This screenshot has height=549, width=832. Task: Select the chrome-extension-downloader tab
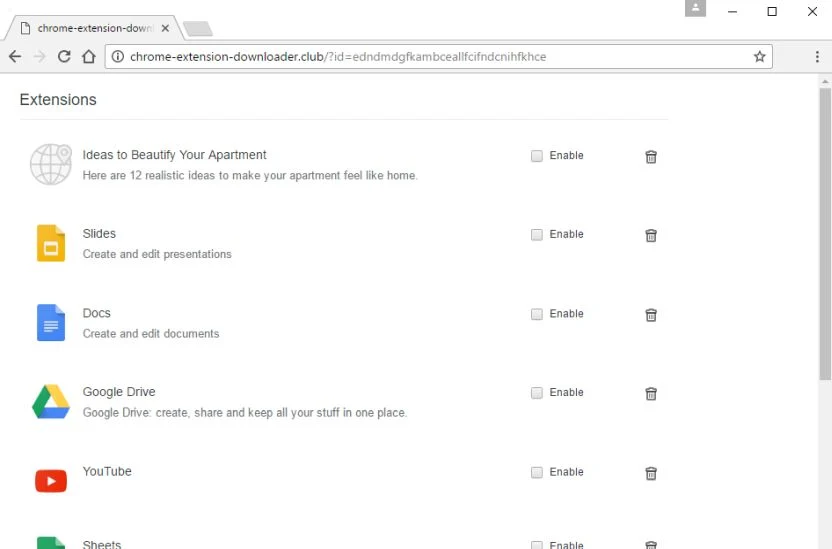pos(94,28)
